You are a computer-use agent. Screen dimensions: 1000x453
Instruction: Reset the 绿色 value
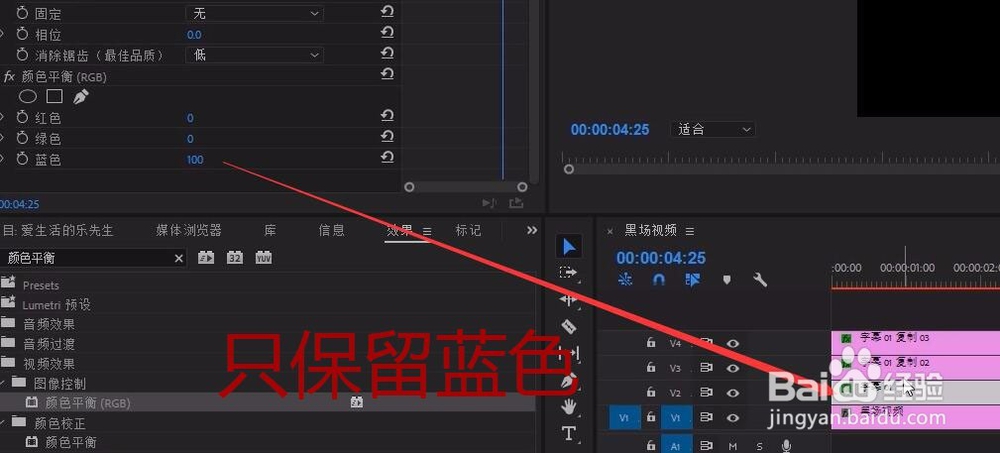387,137
